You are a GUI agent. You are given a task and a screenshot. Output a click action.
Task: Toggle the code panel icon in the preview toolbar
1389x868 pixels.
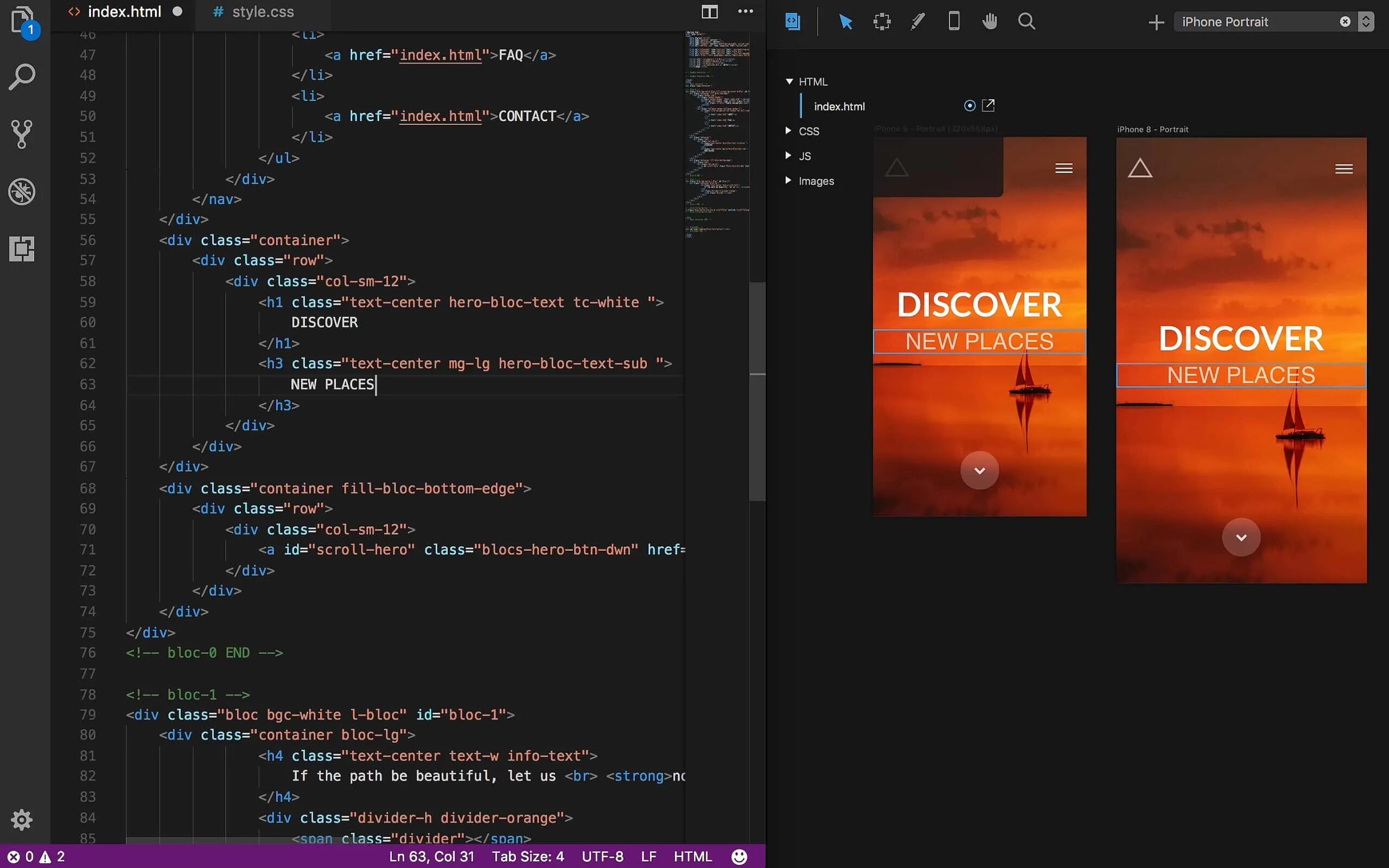coord(793,22)
